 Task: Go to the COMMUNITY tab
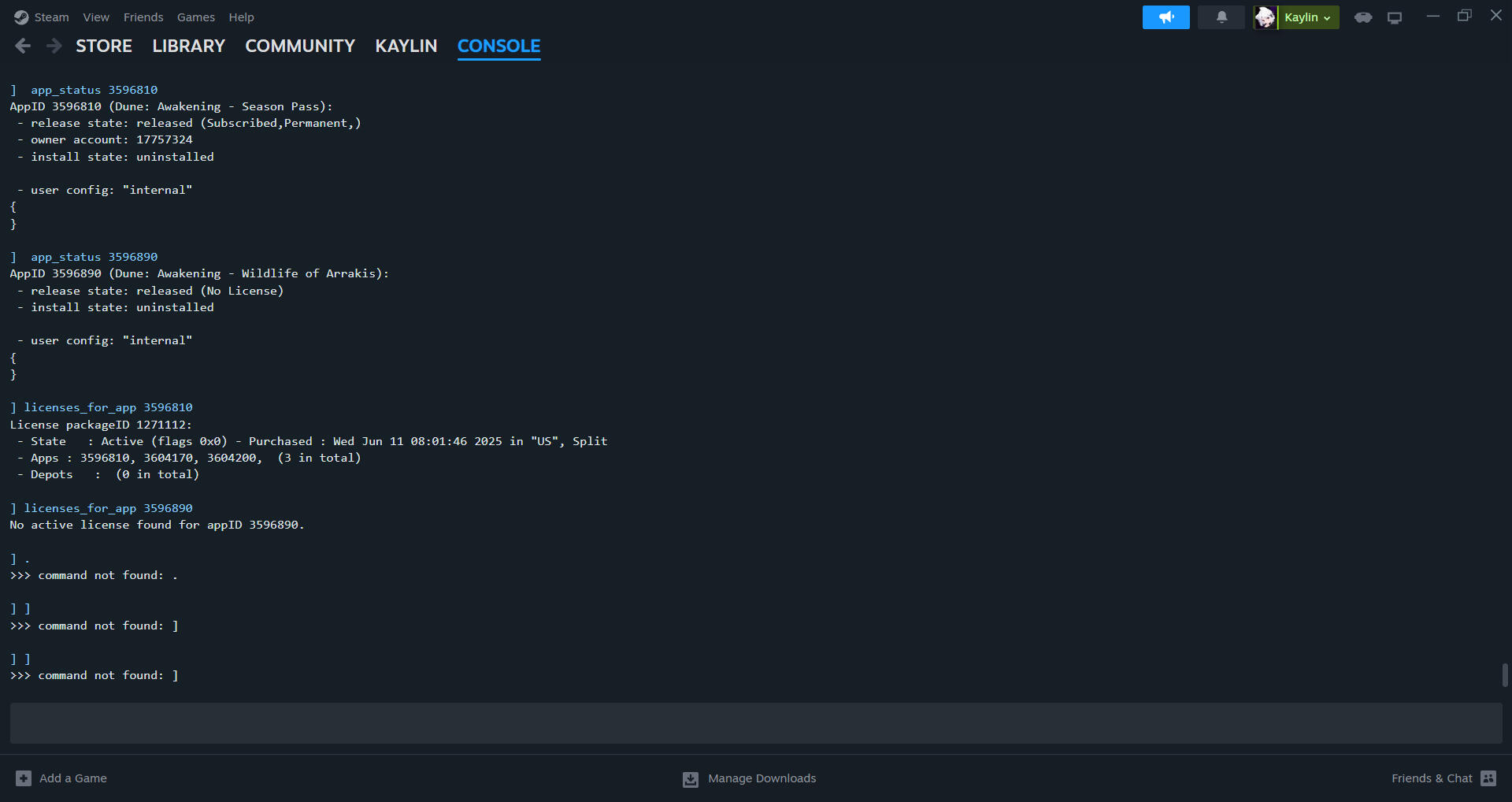[x=300, y=46]
